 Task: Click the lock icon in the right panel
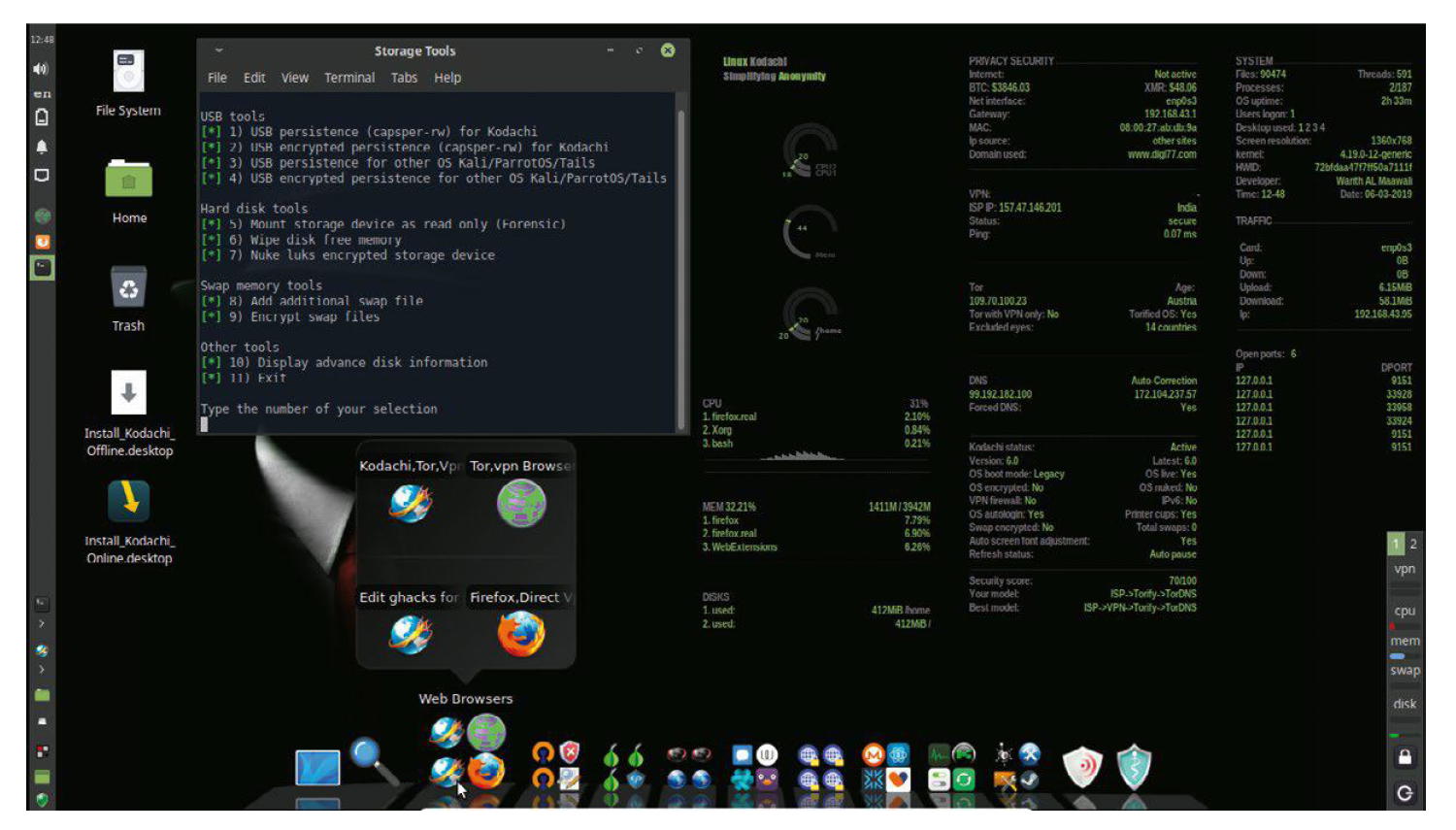pos(1405,756)
